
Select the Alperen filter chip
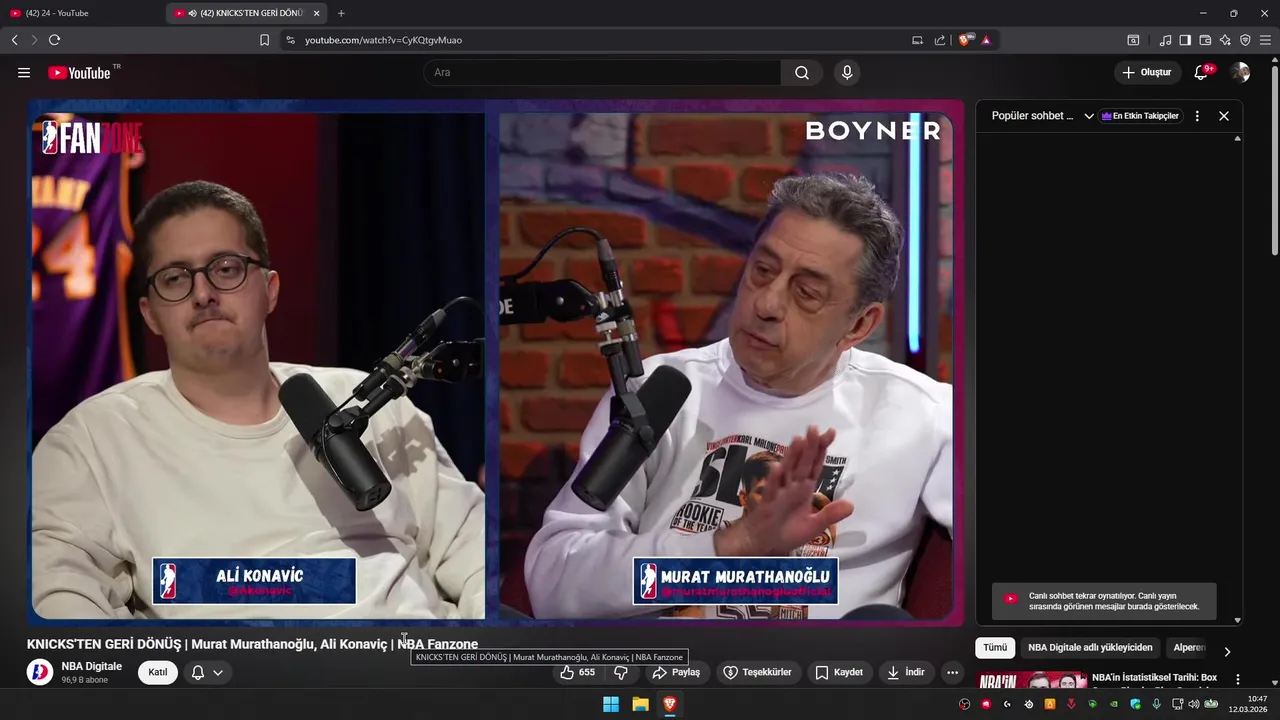click(1189, 648)
